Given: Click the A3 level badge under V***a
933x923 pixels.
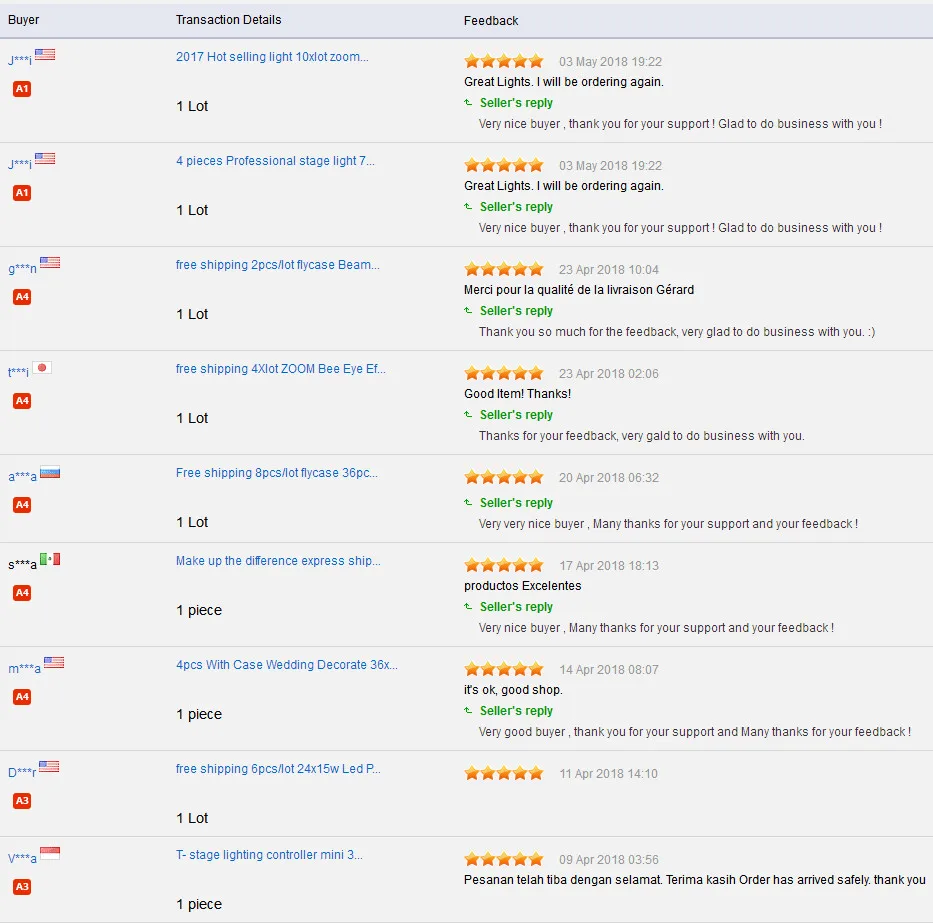Looking at the screenshot, I should (x=22, y=887).
